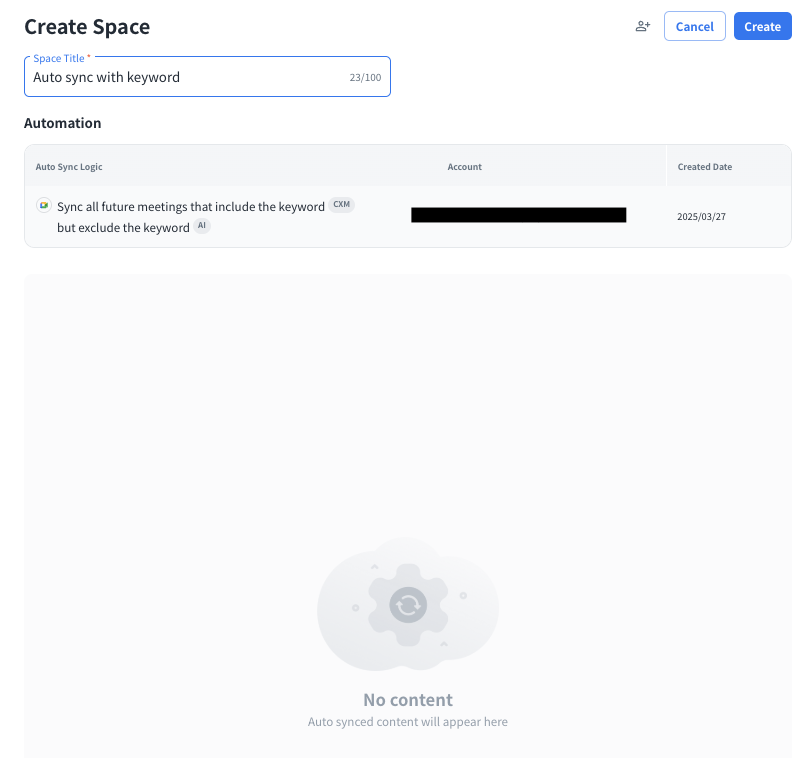Select the AI excluded keyword tag
Viewport: 804px width, 758px height.
(202, 227)
